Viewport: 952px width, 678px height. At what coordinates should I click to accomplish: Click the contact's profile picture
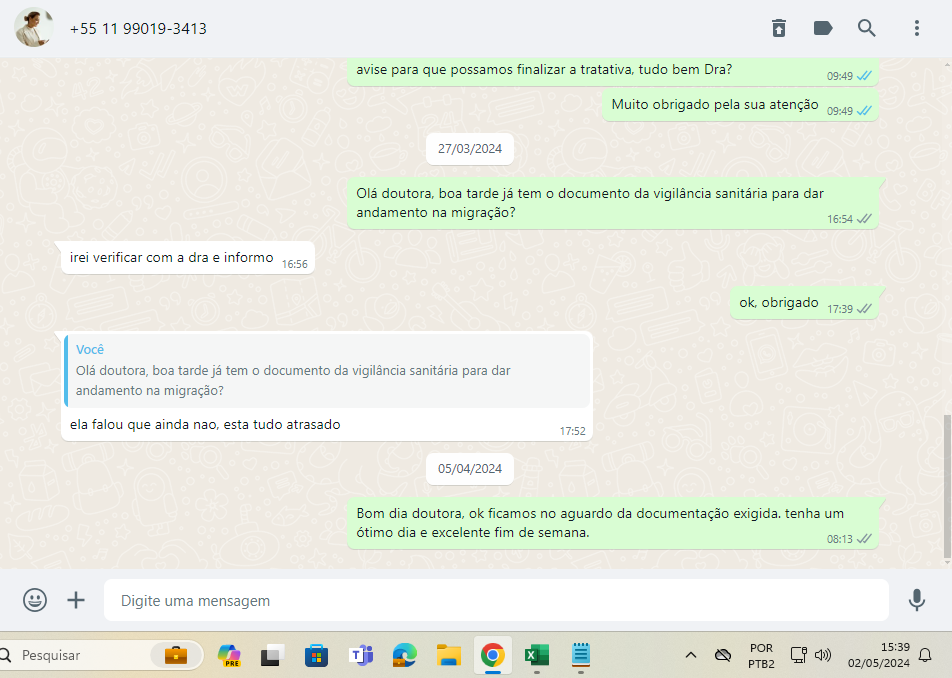pos(33,28)
